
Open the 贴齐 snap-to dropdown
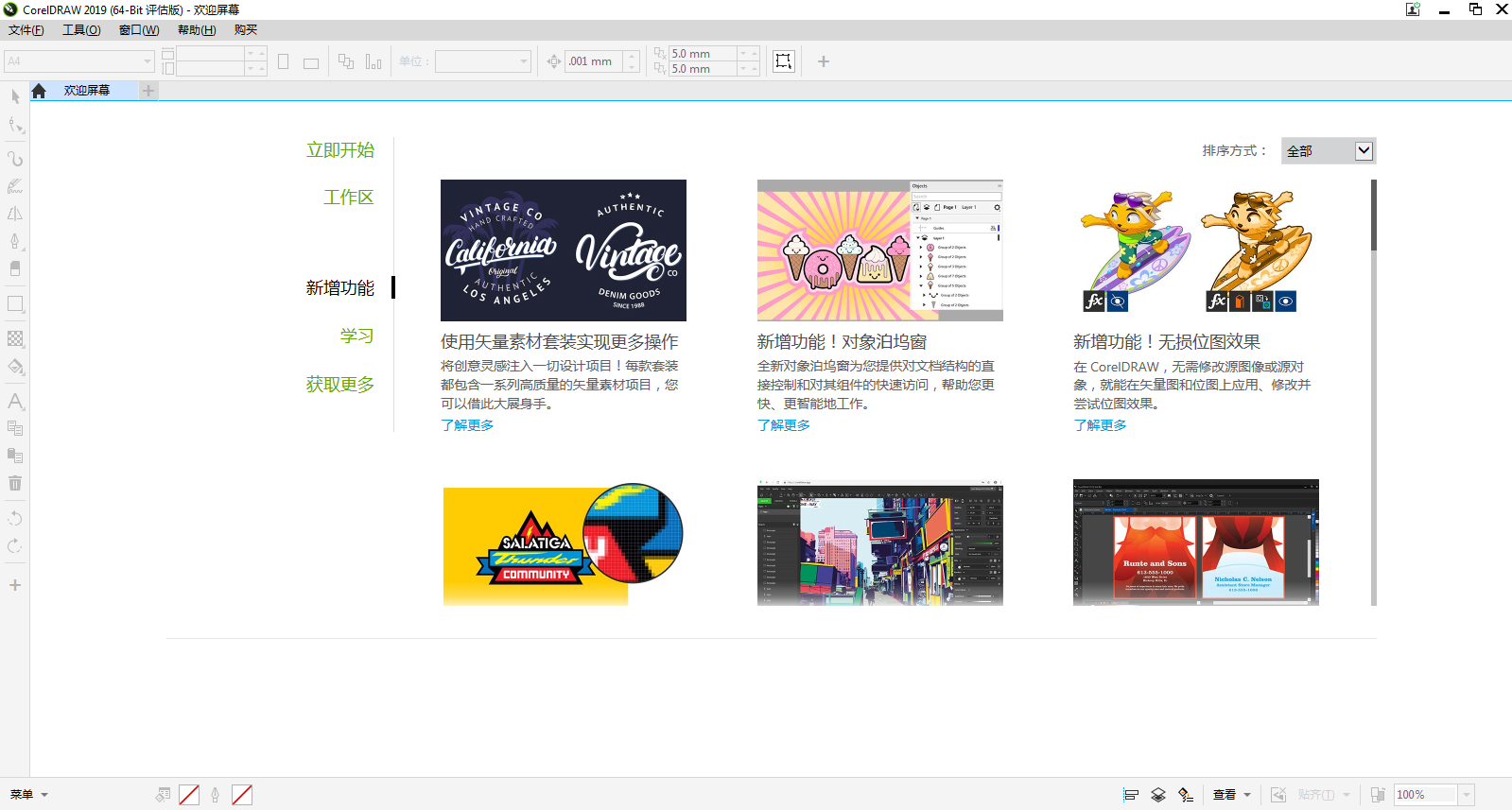(x=1323, y=795)
